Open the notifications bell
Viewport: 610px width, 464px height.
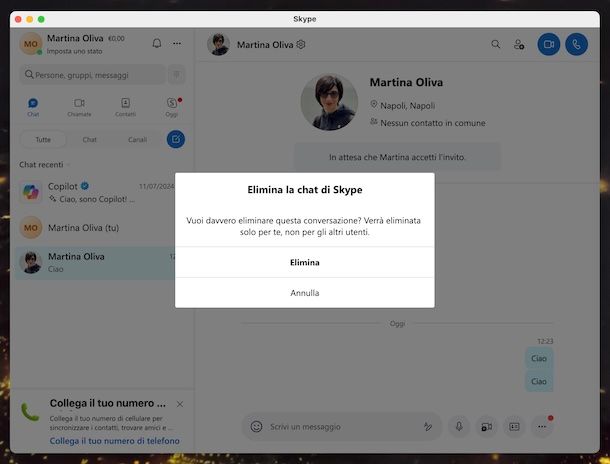157,43
